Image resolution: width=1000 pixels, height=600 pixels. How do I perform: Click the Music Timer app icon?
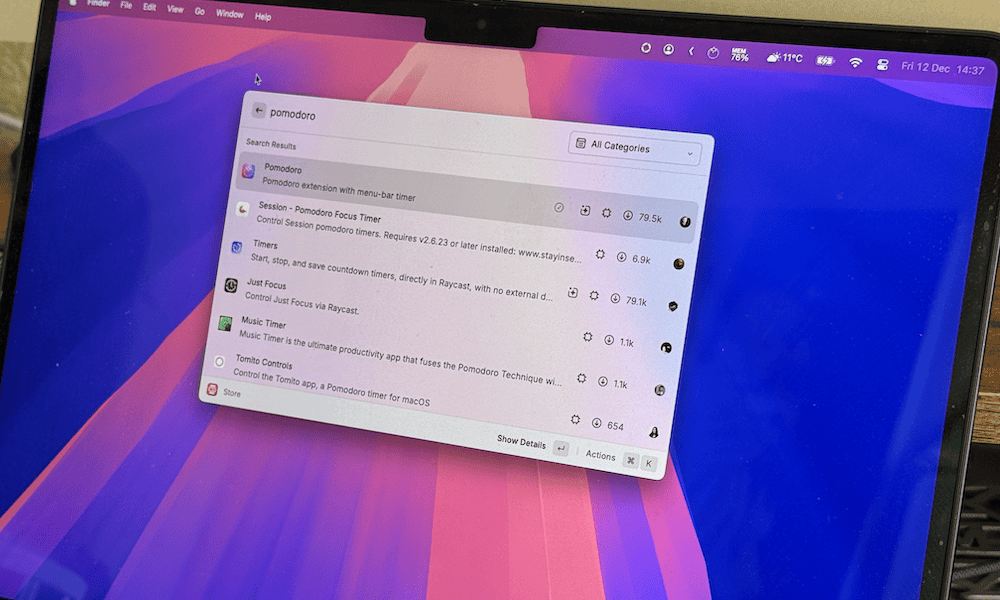point(225,323)
